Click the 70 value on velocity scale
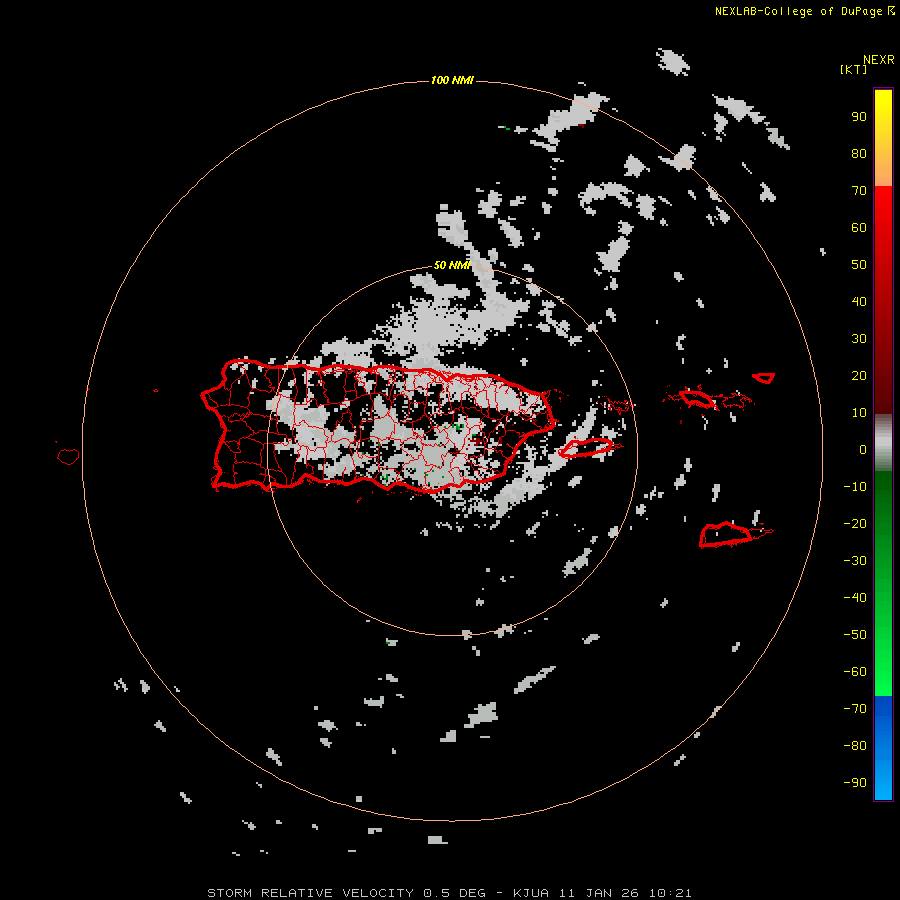 [x=859, y=191]
